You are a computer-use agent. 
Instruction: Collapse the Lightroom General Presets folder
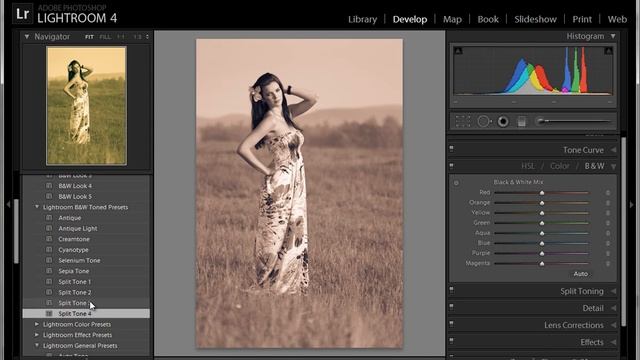[37, 345]
